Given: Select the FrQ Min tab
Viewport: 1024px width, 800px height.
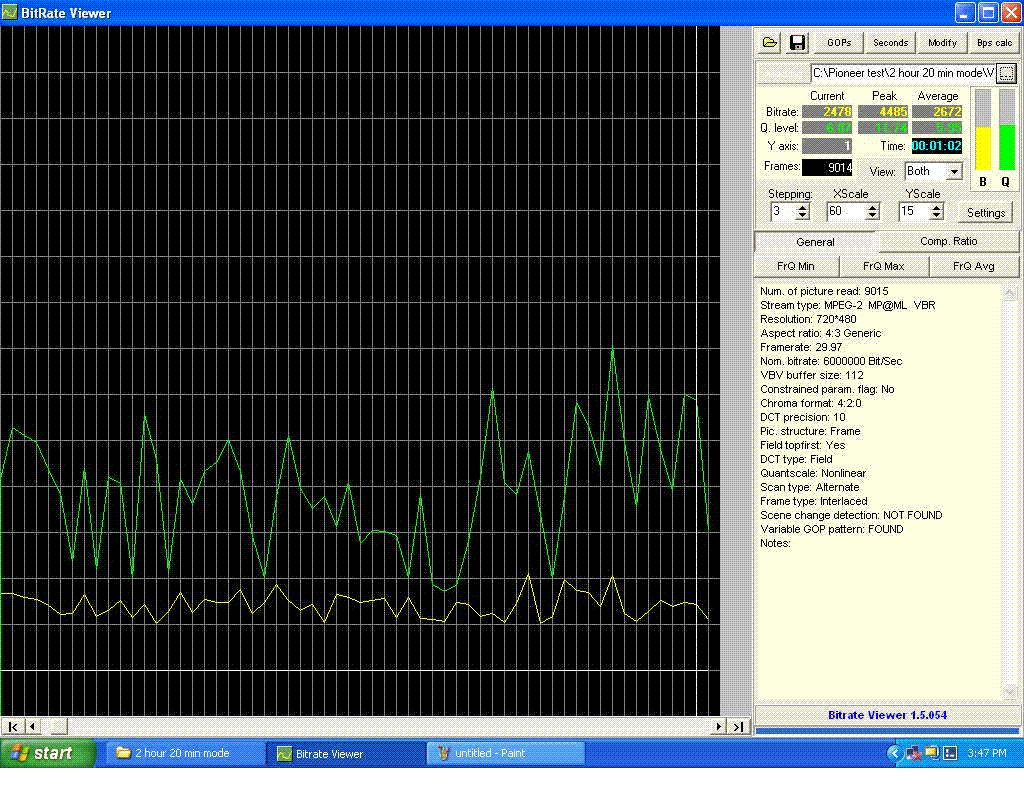Looking at the screenshot, I should coord(796,266).
